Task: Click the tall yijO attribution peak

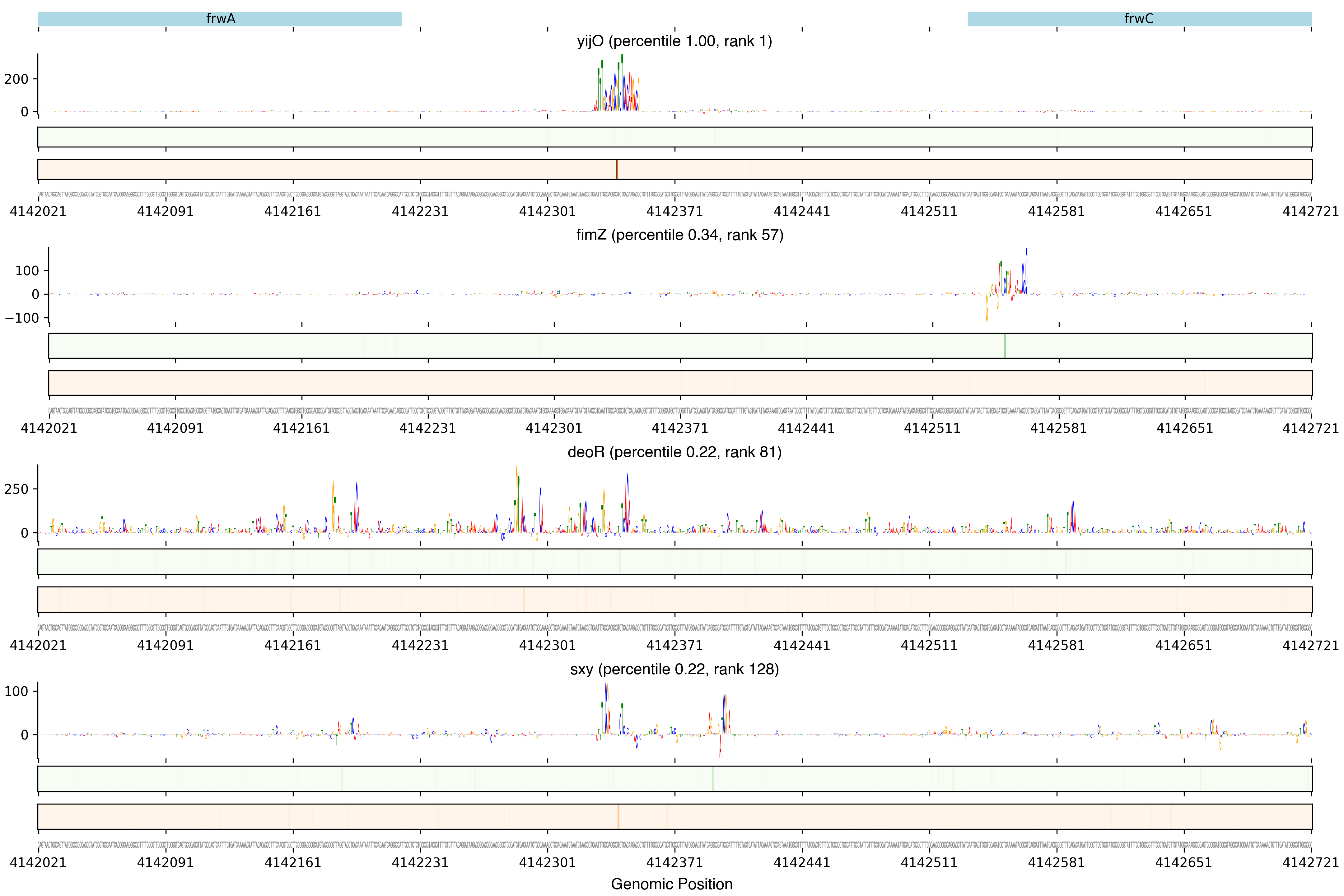Action: click(x=617, y=83)
